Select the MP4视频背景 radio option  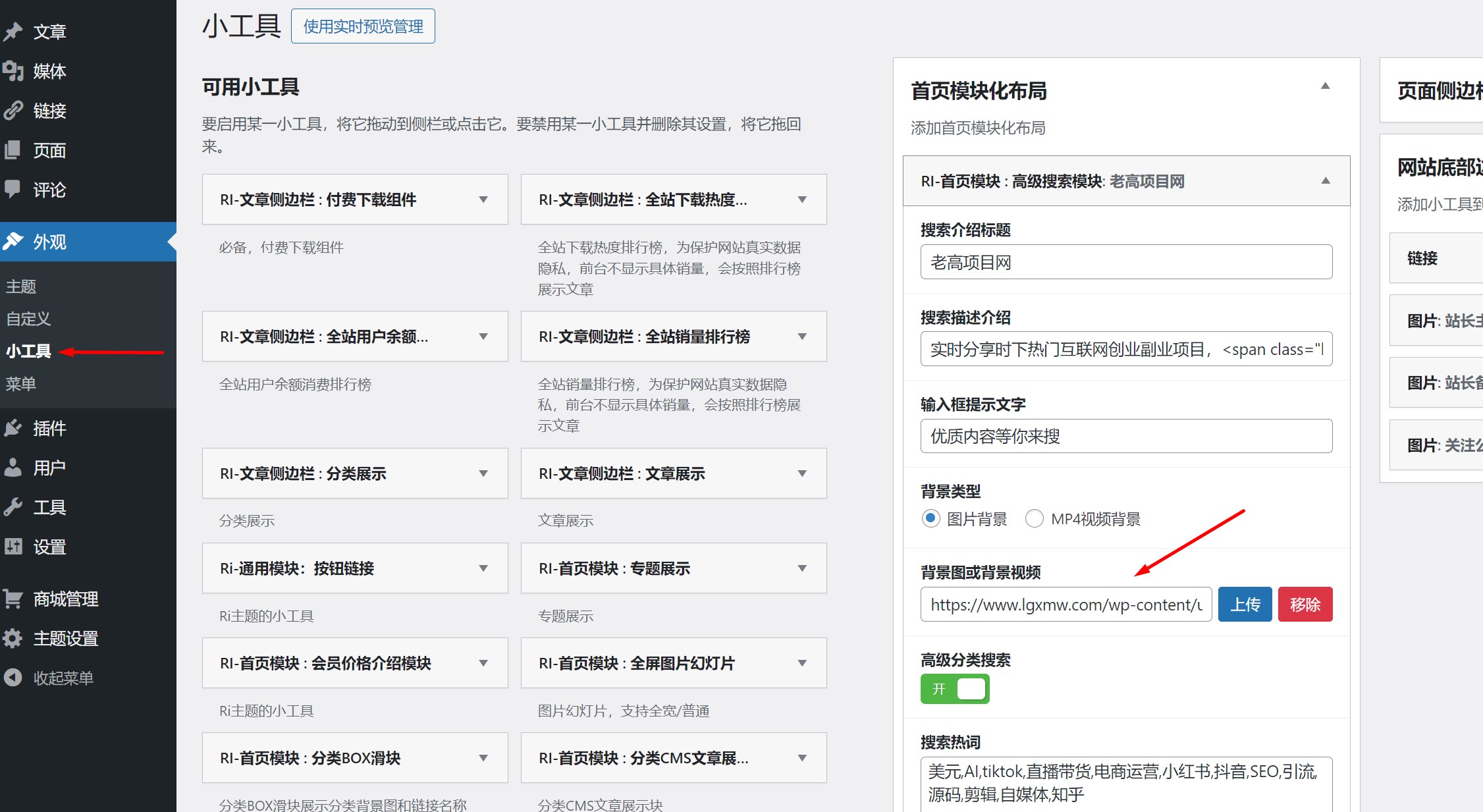tap(1034, 518)
